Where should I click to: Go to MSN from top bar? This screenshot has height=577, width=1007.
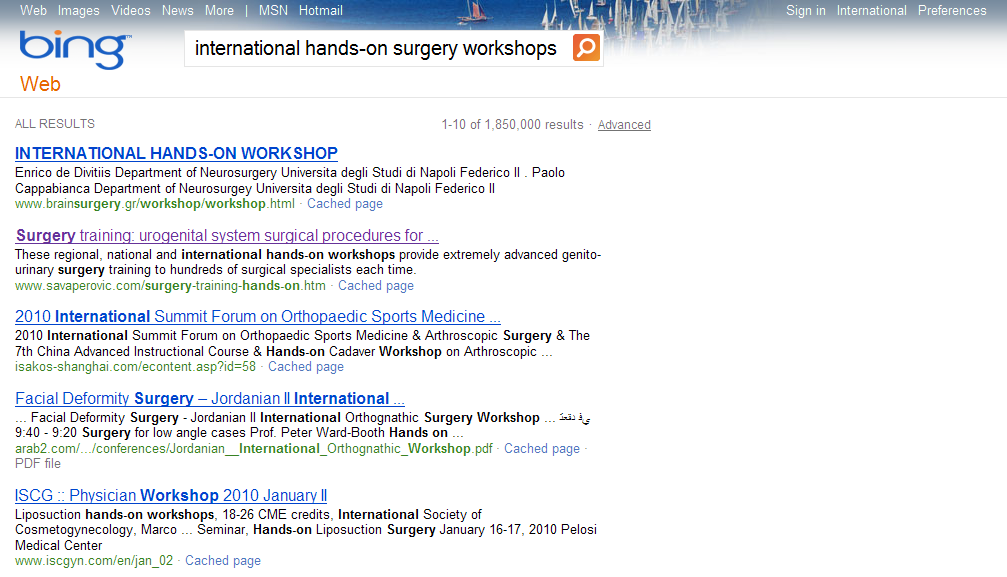pyautogui.click(x=273, y=11)
